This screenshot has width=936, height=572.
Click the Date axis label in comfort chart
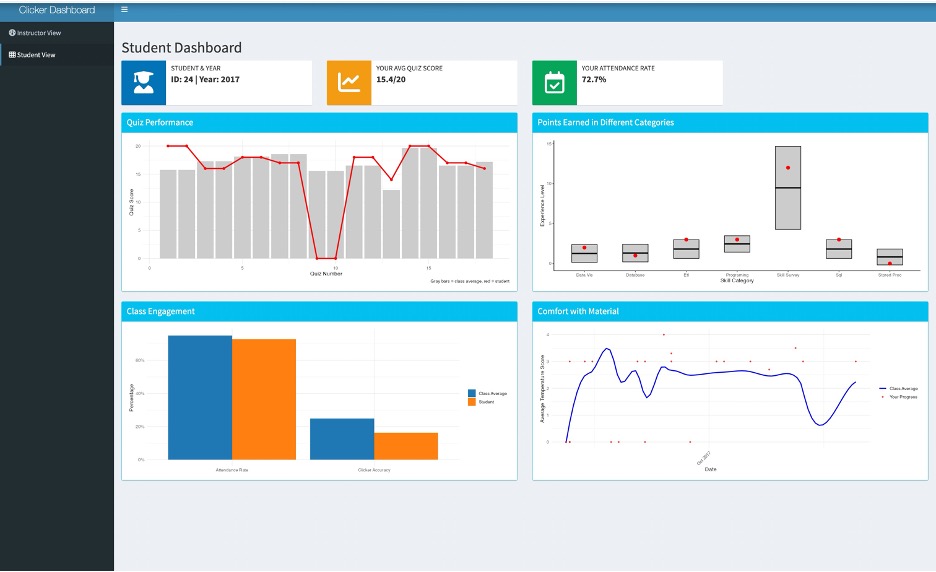coord(710,469)
